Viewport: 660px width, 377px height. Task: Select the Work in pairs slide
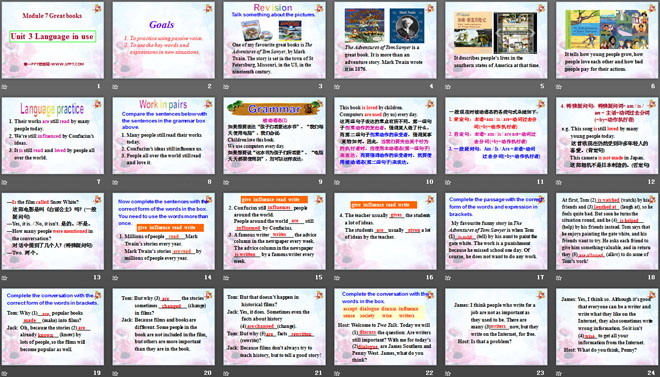coord(164,135)
